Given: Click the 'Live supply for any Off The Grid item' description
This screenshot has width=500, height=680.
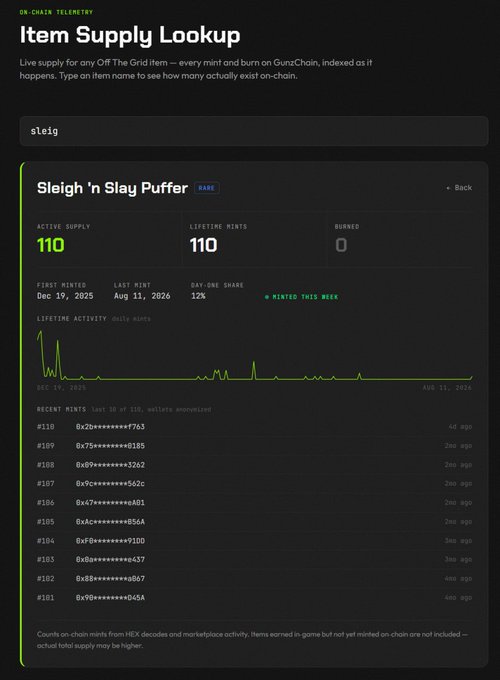Looking at the screenshot, I should pos(196,69).
